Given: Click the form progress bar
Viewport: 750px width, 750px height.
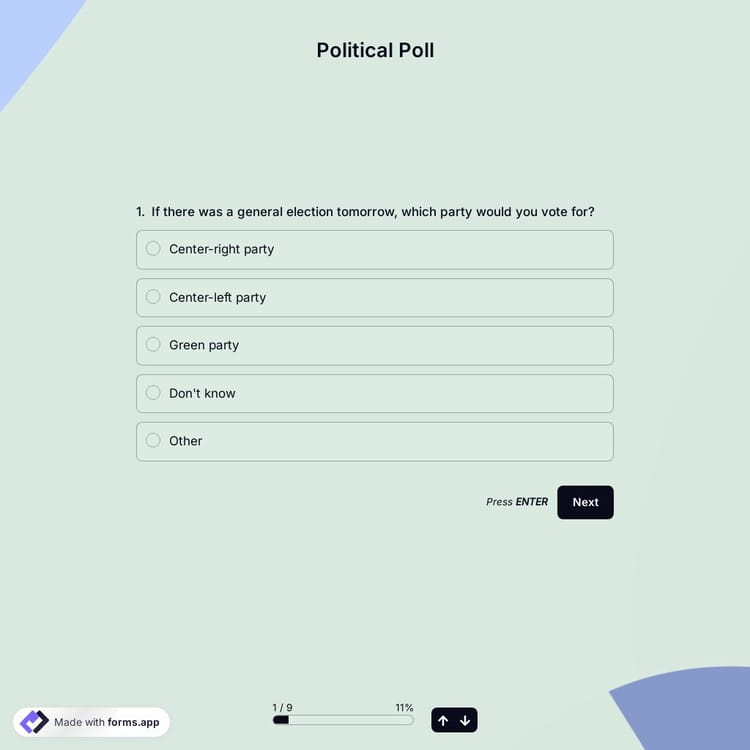Looking at the screenshot, I should (342, 720).
